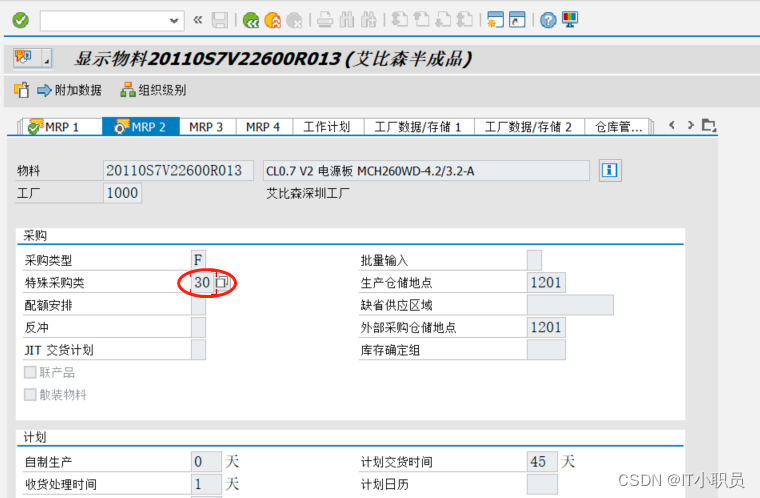The height and width of the screenshot is (498, 760).
Task: Click the Display/Change toggle icon by title
Action: pos(24,58)
